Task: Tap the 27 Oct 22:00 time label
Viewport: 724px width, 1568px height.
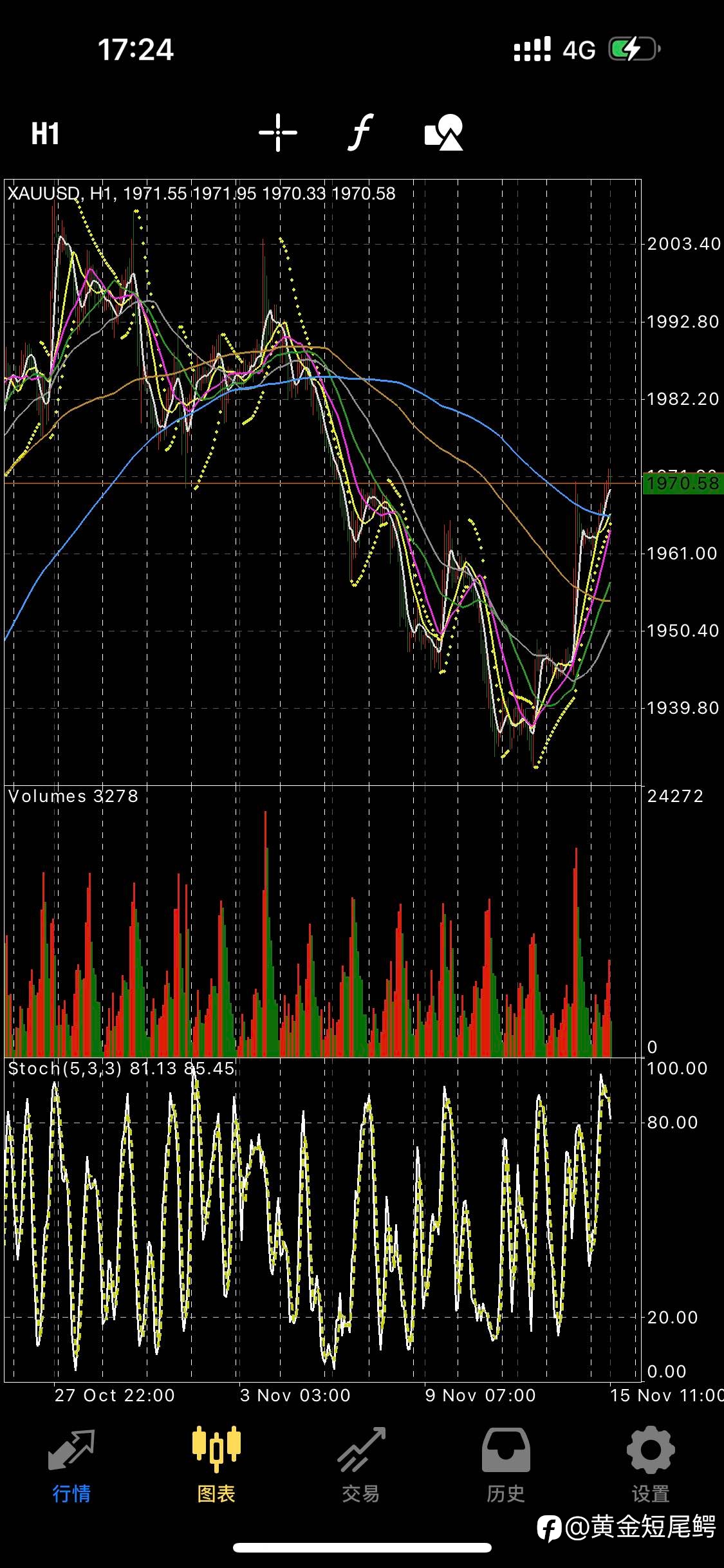Action: (115, 1395)
